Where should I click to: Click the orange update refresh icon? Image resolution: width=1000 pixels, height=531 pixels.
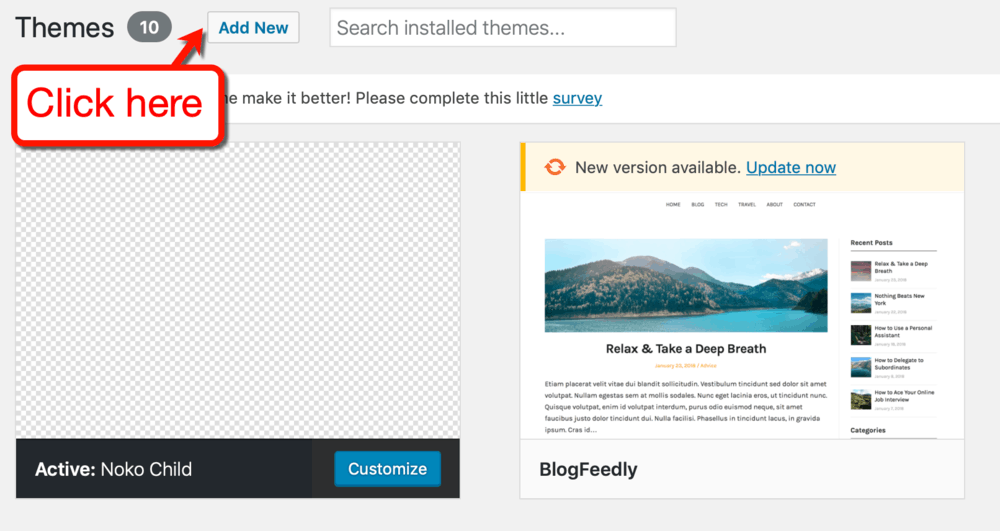coord(555,167)
